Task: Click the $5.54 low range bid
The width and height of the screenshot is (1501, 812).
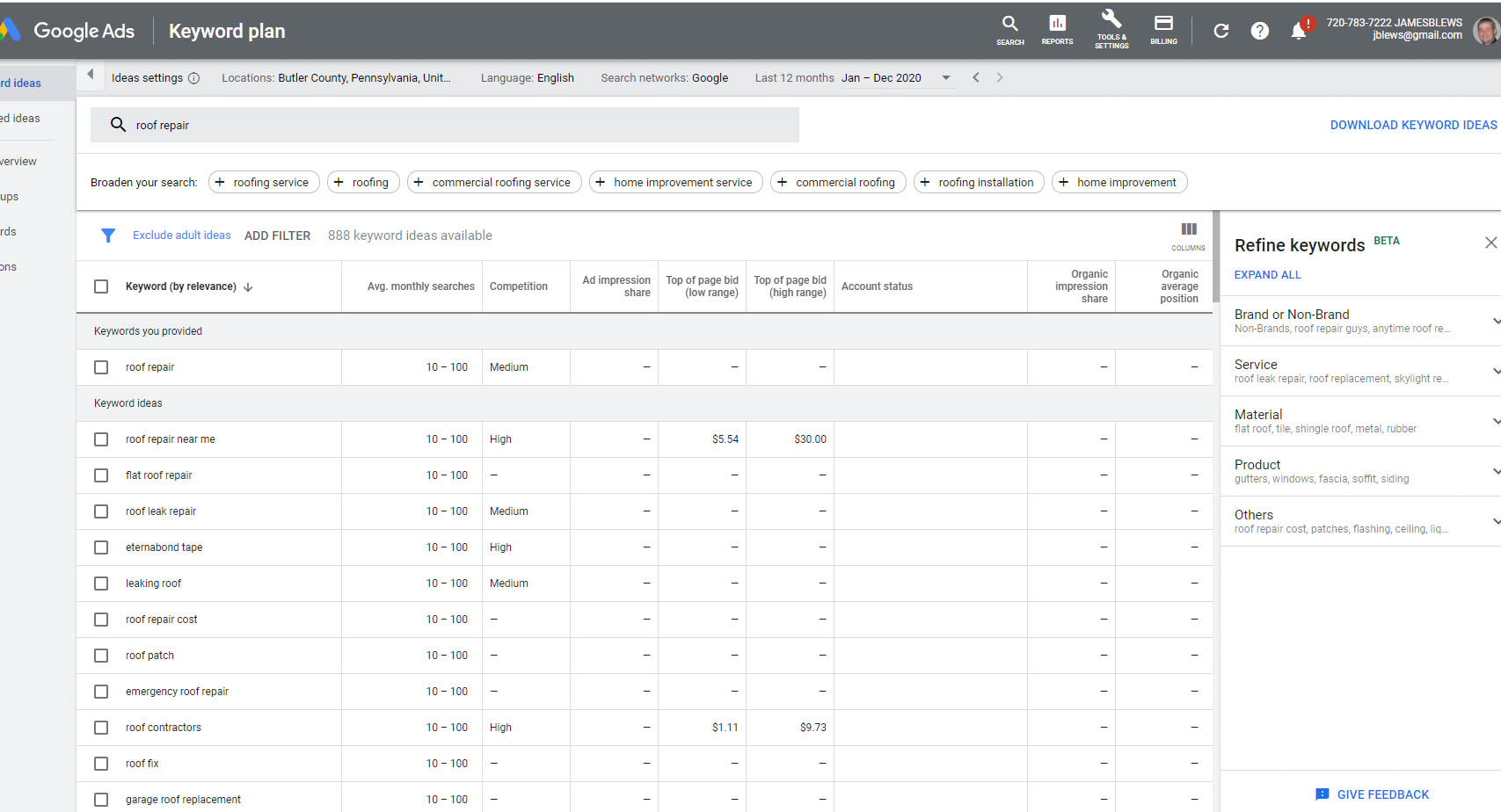Action: point(725,439)
